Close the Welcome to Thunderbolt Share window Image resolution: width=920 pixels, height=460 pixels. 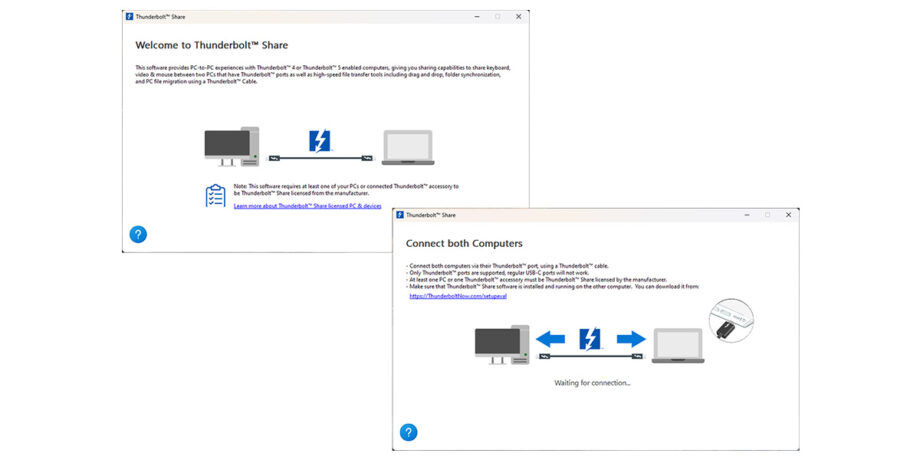pos(518,17)
